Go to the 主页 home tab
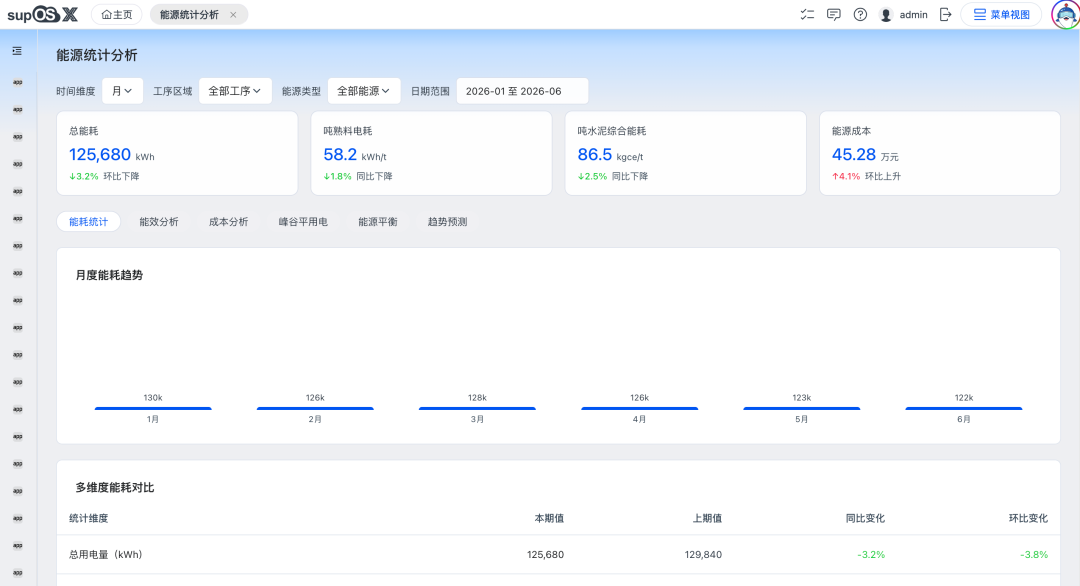Image resolution: width=1080 pixels, height=586 pixels. tap(116, 14)
